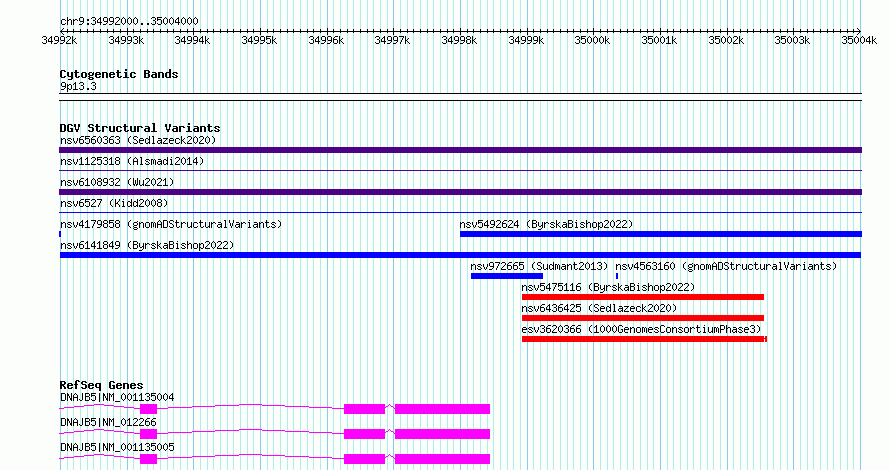Click the small first exon of DNAJB5|NM_001135004

[148, 409]
